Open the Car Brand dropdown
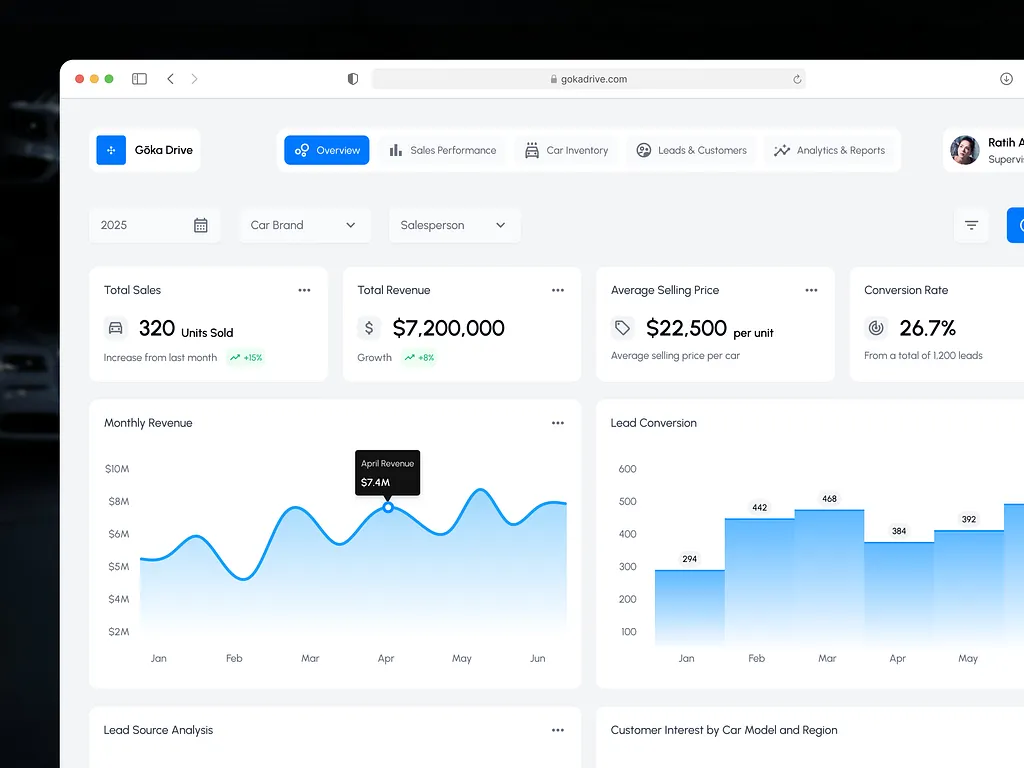 click(x=305, y=225)
